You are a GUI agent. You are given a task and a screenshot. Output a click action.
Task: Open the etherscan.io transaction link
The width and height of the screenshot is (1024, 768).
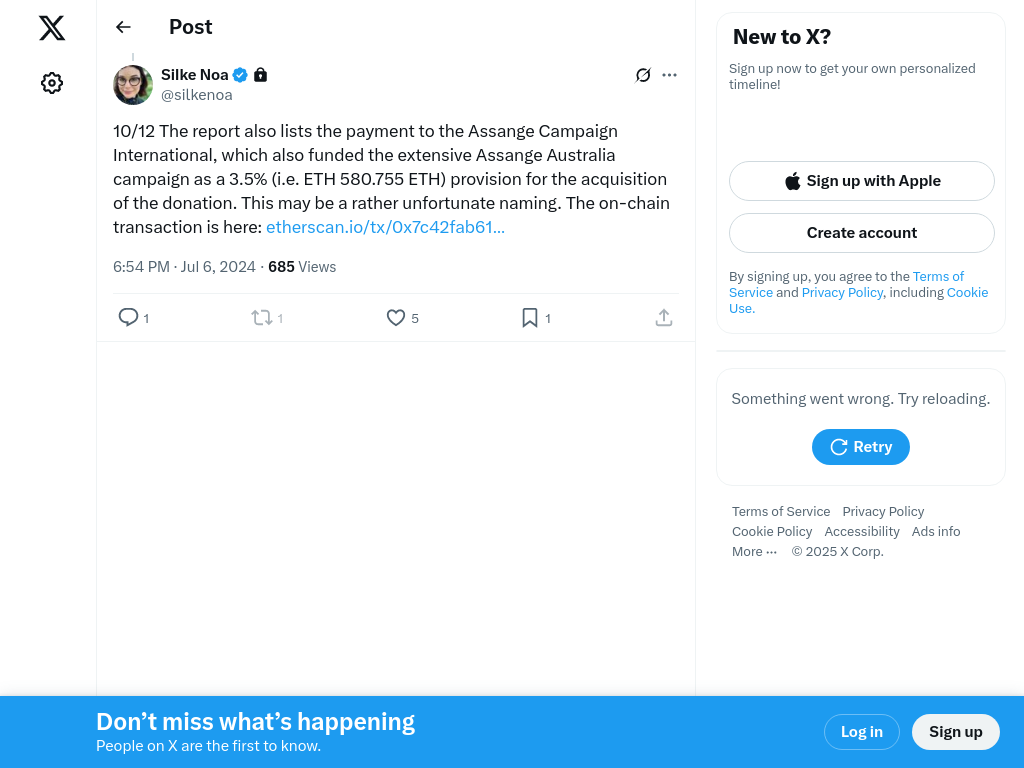[x=385, y=227]
